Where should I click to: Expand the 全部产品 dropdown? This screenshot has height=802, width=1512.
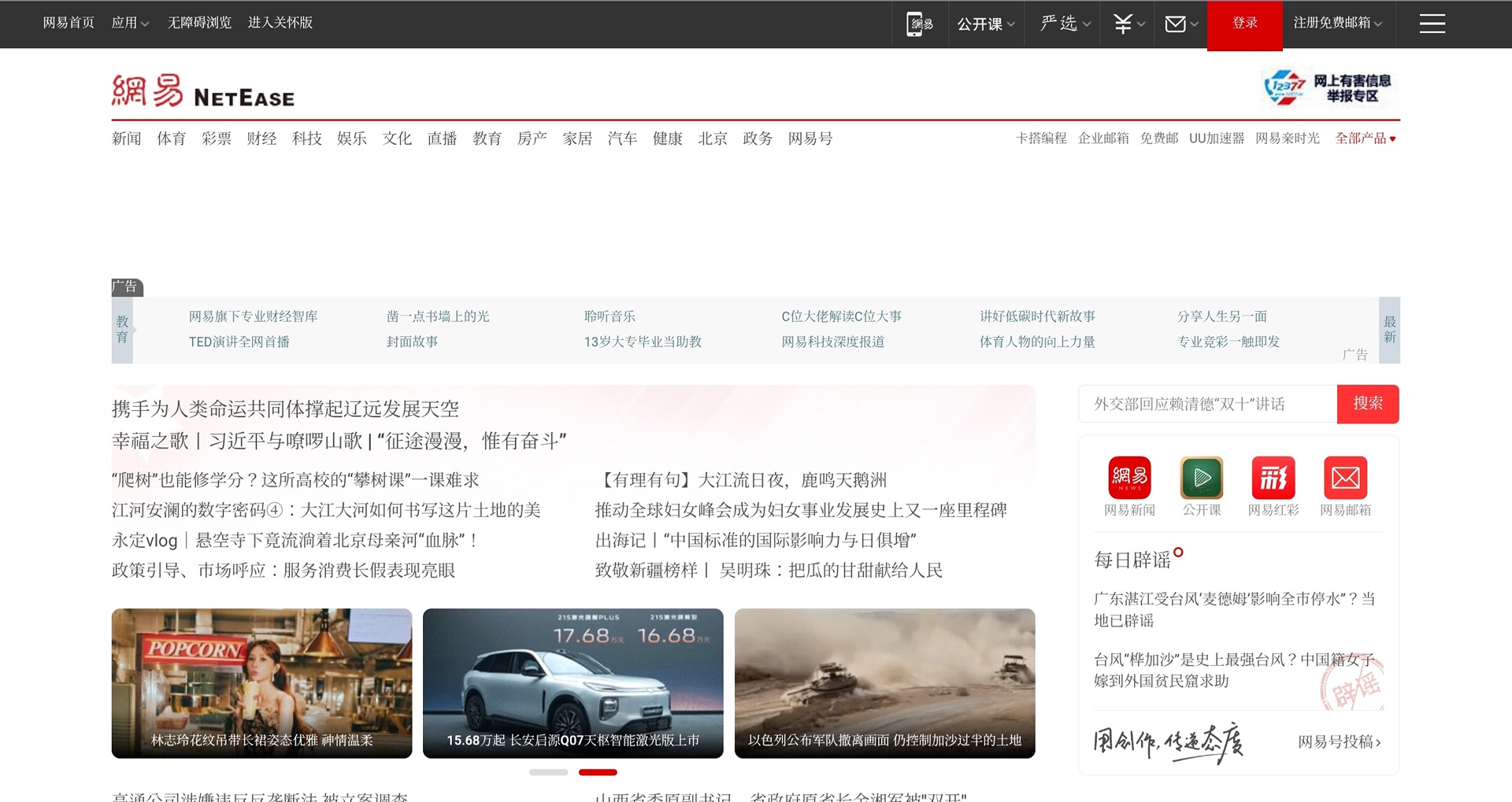point(1366,139)
